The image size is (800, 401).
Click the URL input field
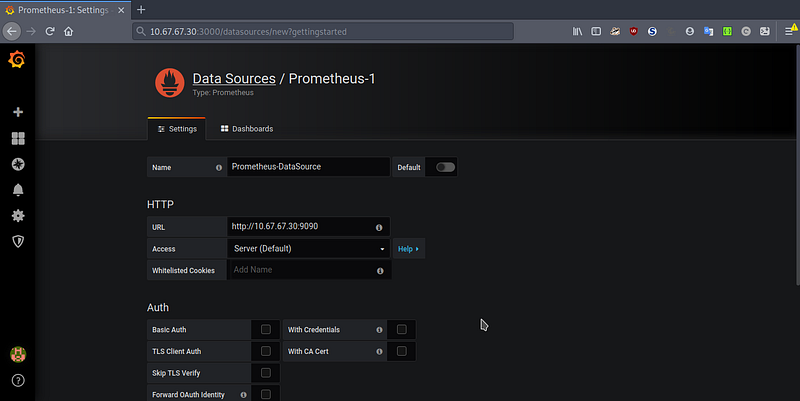[x=309, y=227]
